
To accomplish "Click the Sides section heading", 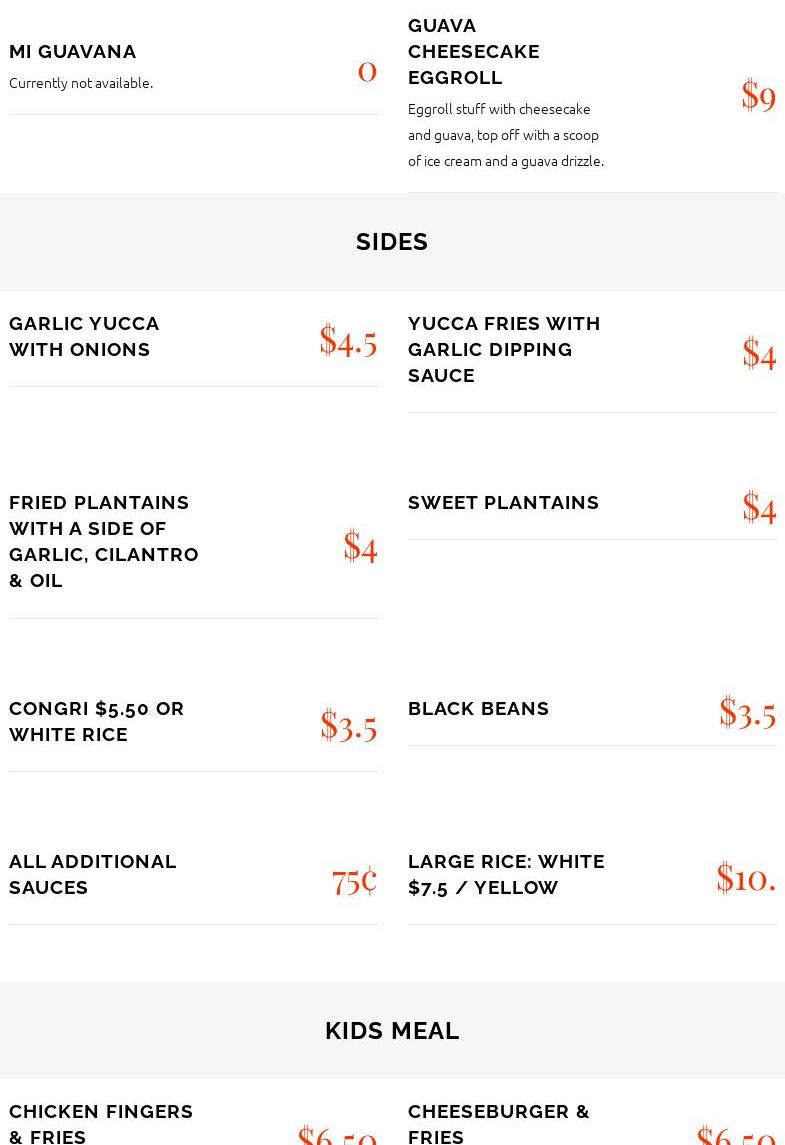I will coord(392,242).
